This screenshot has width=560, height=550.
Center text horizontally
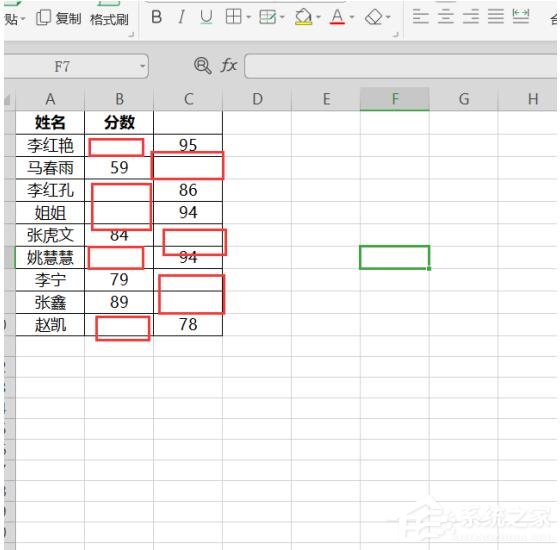pyautogui.click(x=446, y=16)
